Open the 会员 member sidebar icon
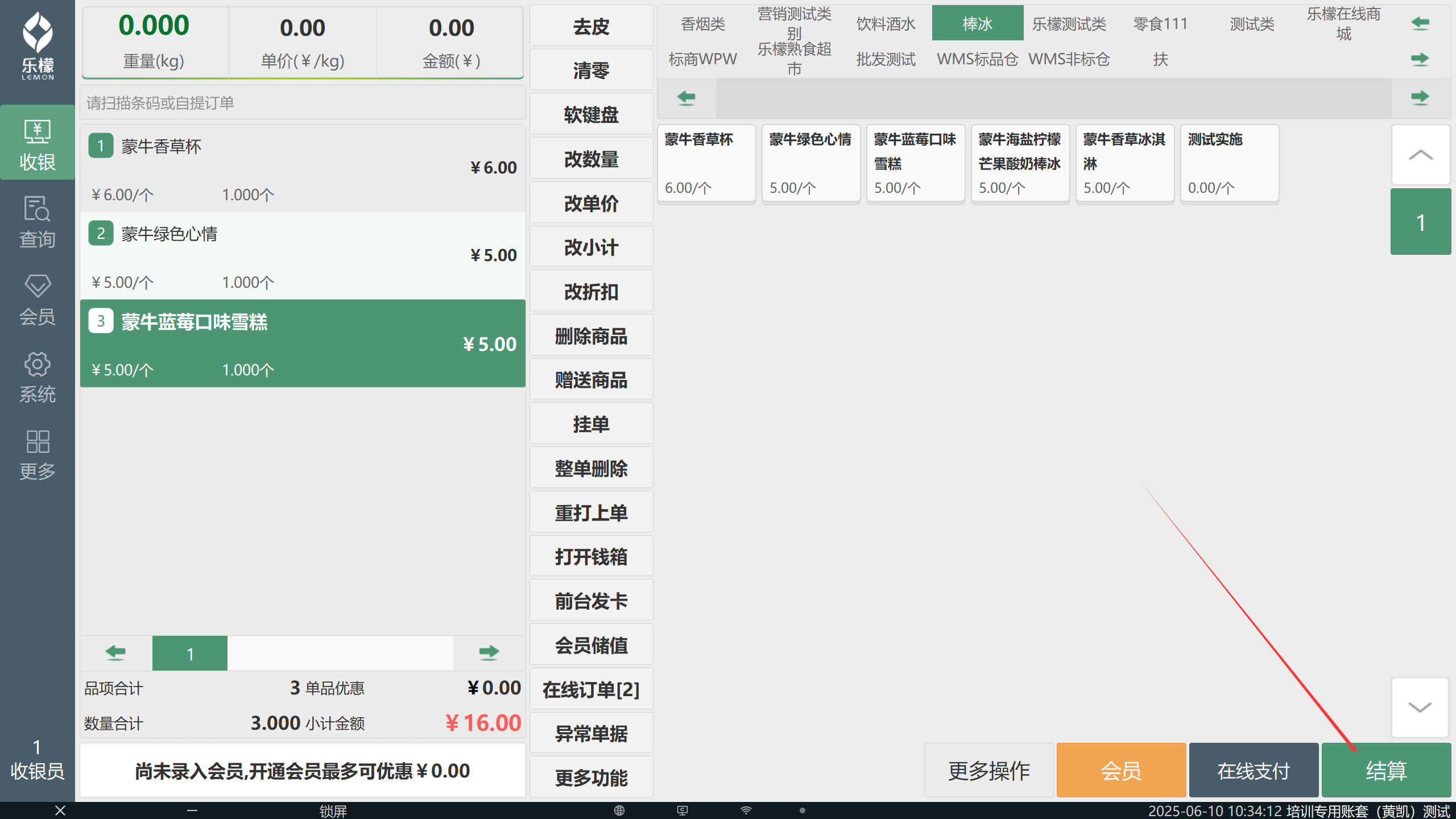1456x819 pixels. click(38, 299)
